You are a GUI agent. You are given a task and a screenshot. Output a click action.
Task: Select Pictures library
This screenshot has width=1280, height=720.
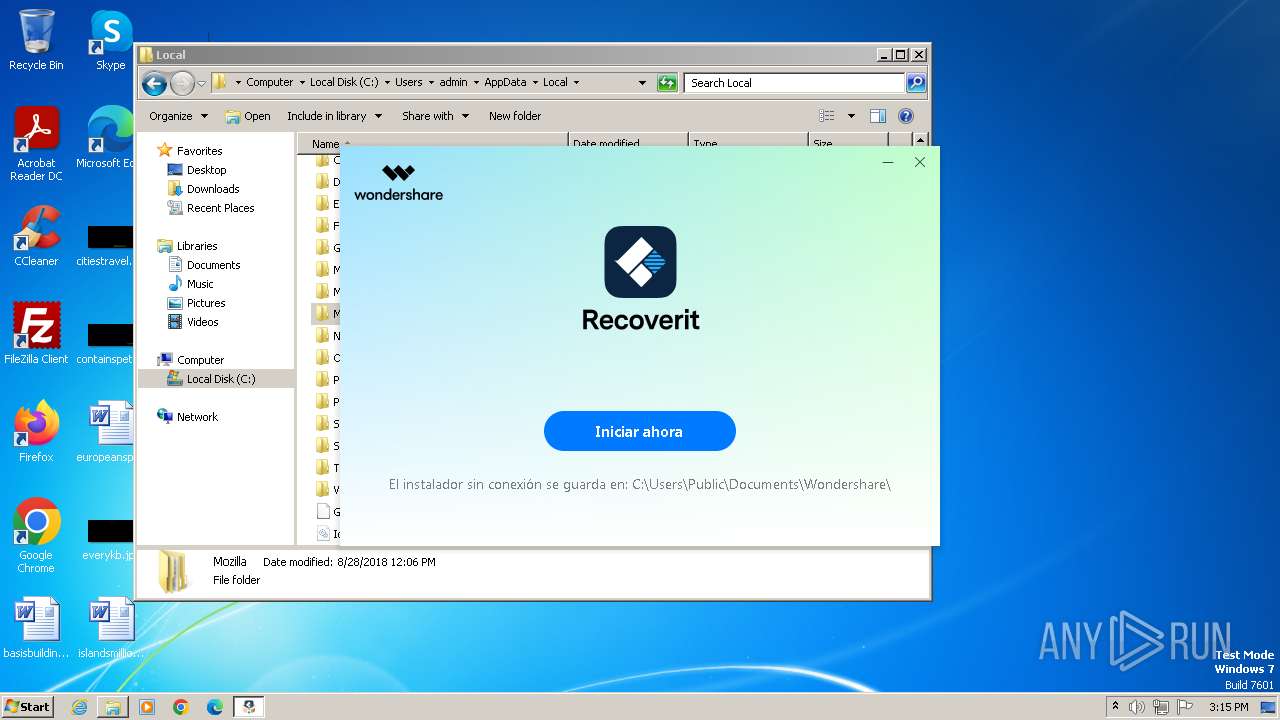(206, 303)
